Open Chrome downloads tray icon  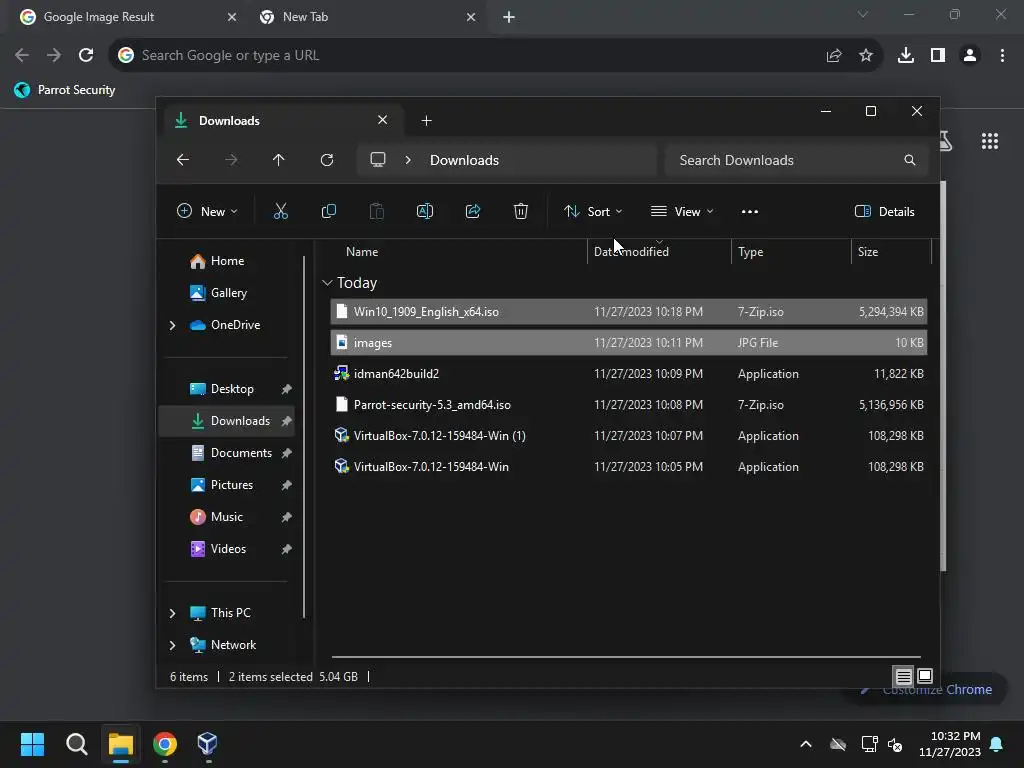(x=906, y=56)
